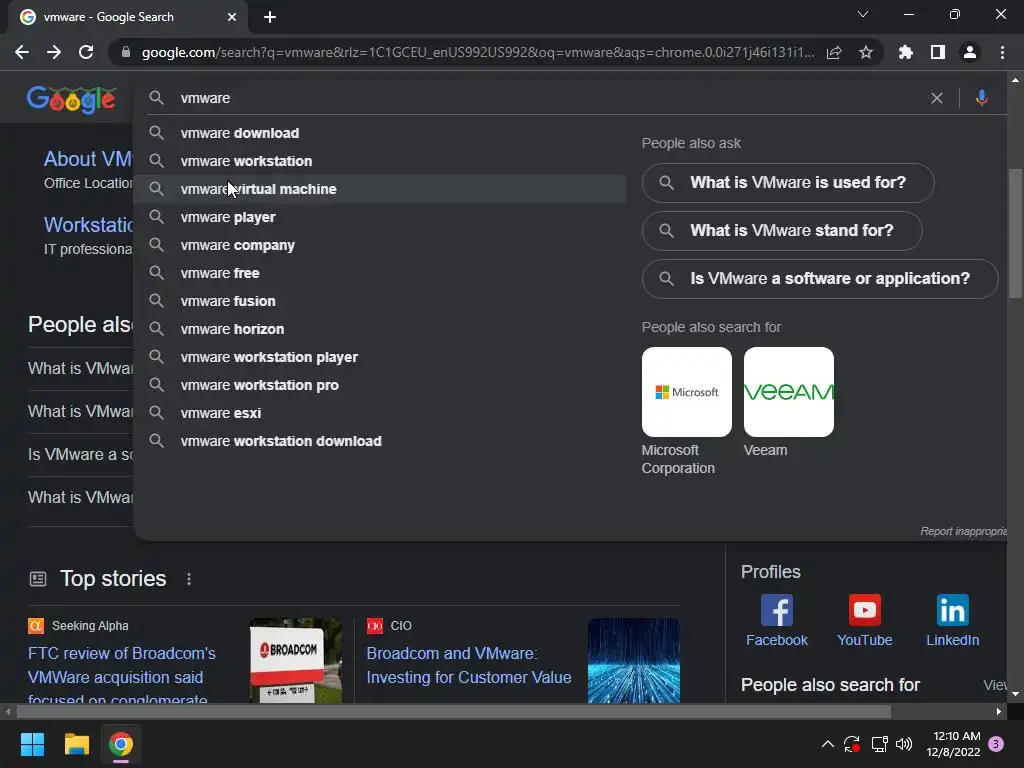
Task: Open volume speaker tray icon
Action: pyautogui.click(x=904, y=744)
